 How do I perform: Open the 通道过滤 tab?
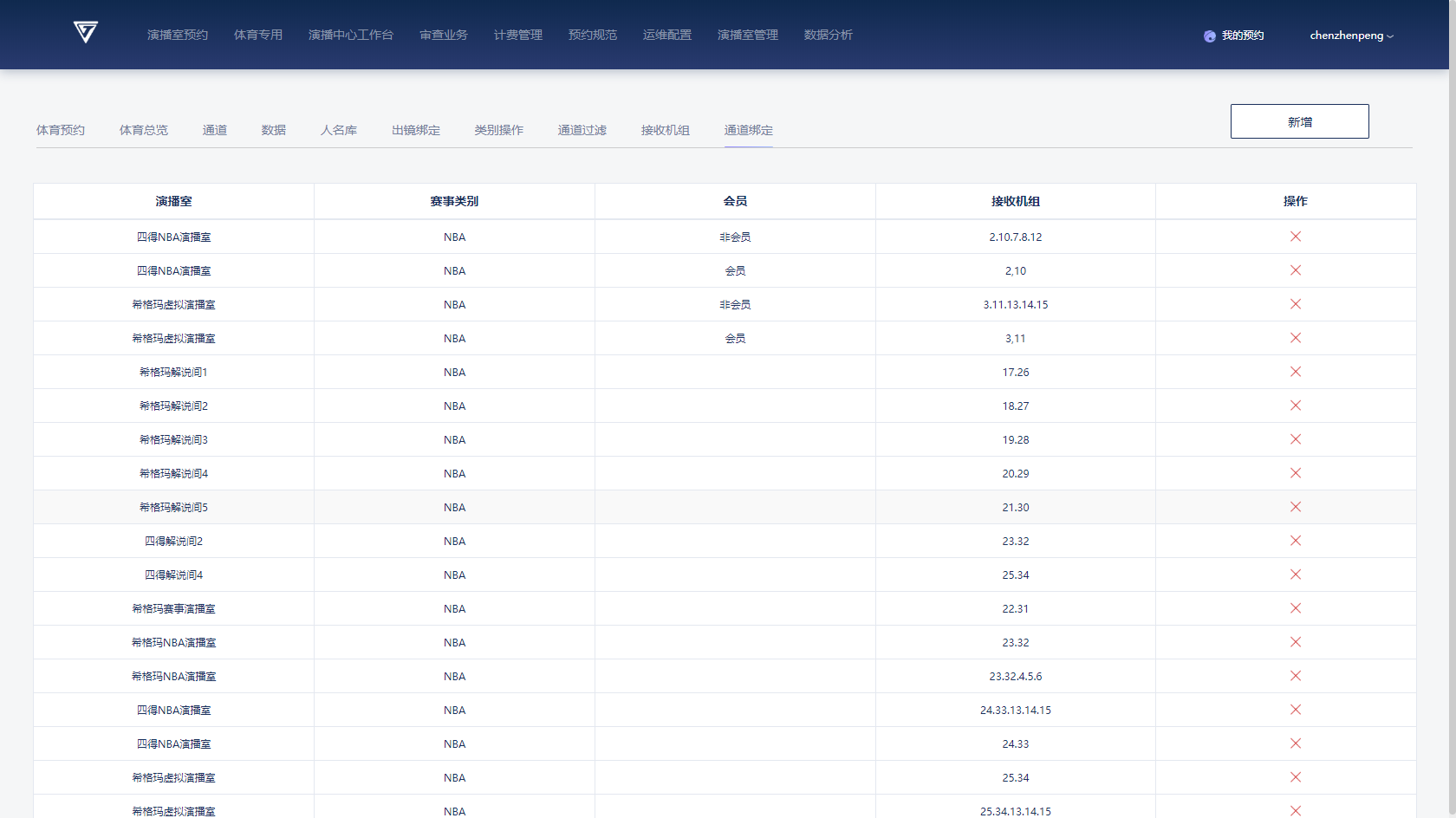click(x=582, y=130)
